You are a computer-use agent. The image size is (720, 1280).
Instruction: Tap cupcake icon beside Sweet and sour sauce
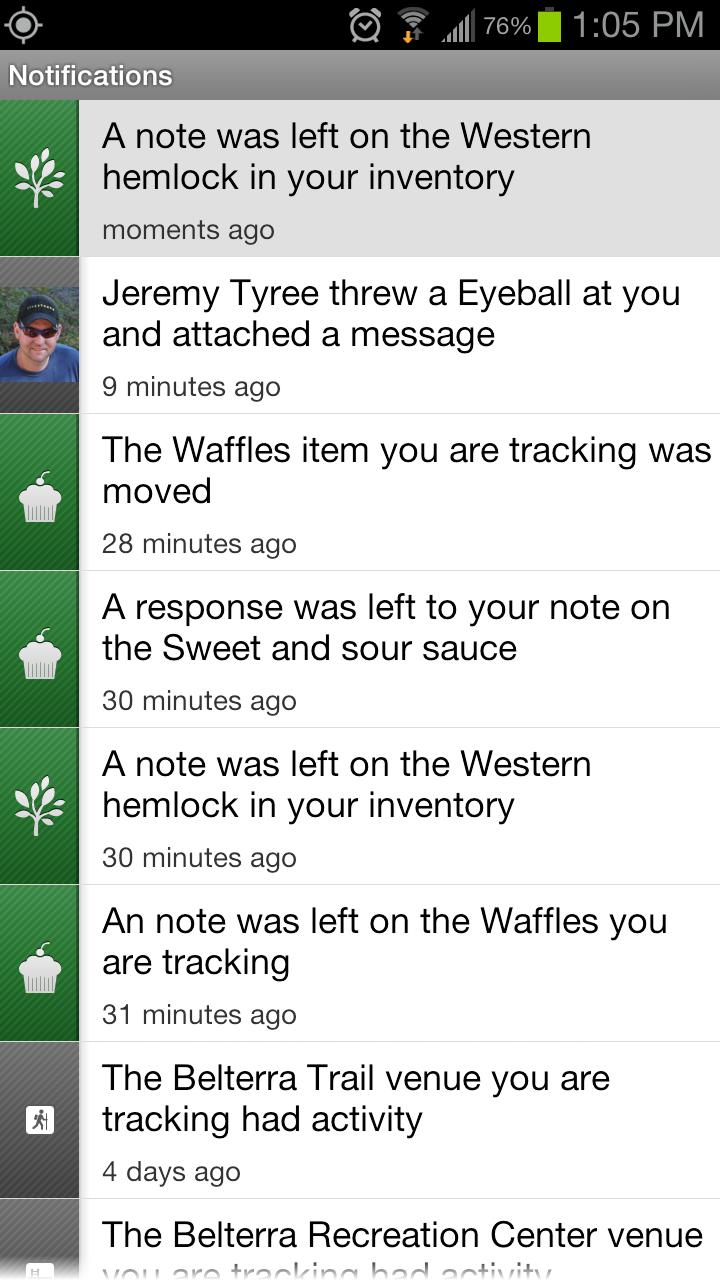coord(39,649)
